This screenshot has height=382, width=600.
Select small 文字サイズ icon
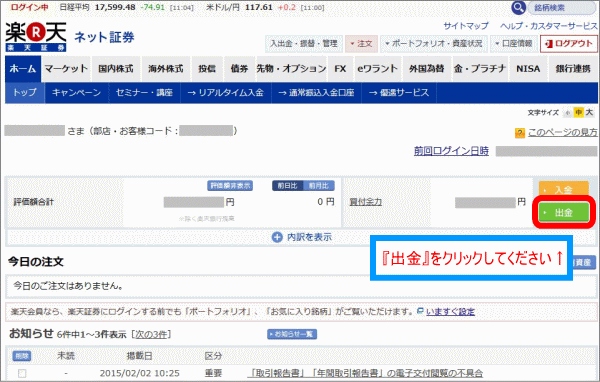(x=568, y=113)
